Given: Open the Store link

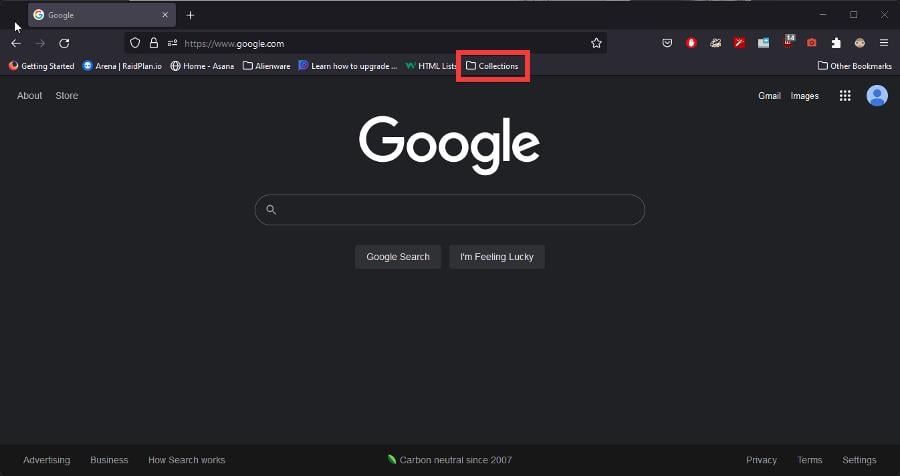Looking at the screenshot, I should click(x=67, y=96).
